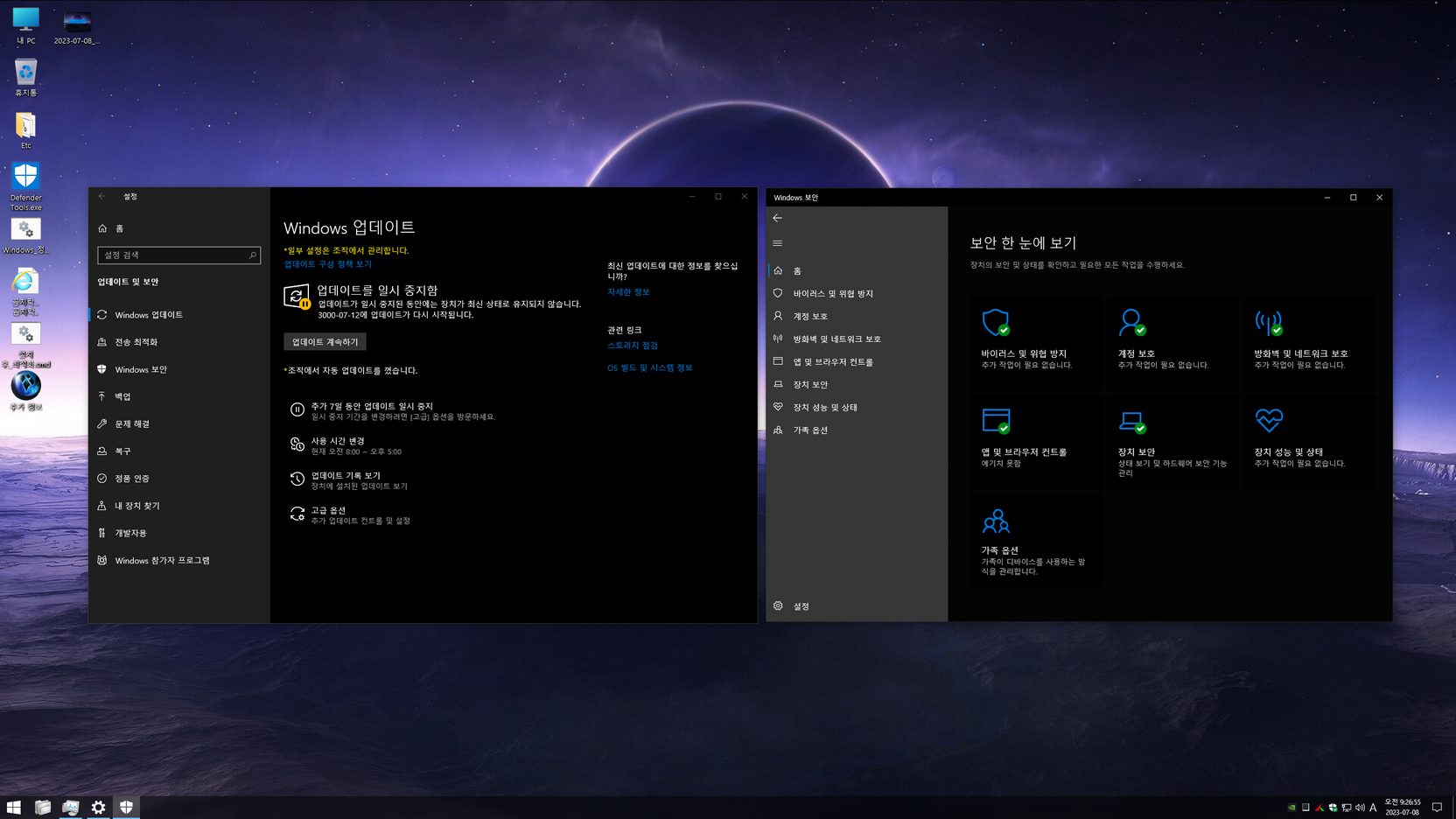Image resolution: width=1456 pixels, height=819 pixels.
Task: Select 홈 in 설정 sidebar
Action: (x=179, y=228)
